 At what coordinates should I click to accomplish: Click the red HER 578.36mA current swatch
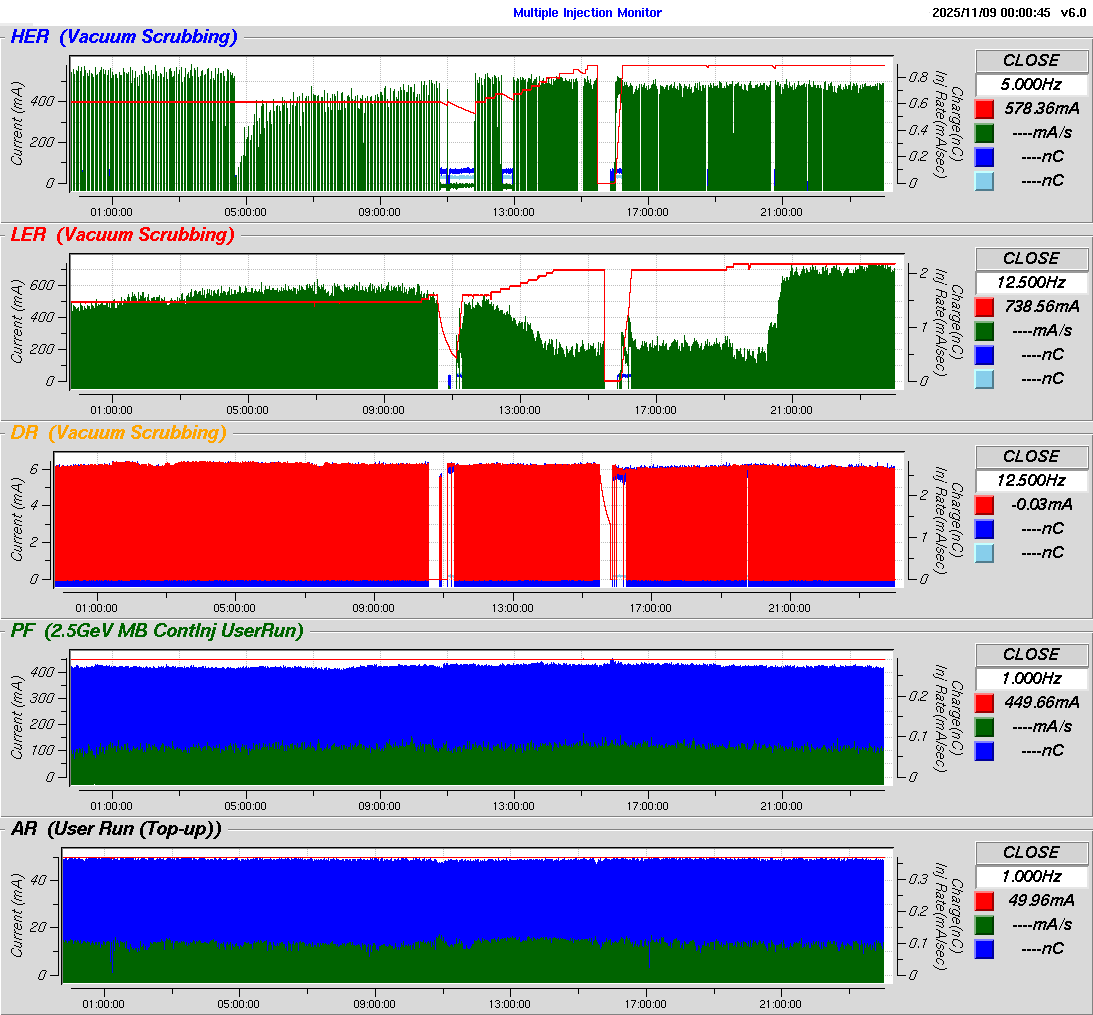(x=984, y=109)
